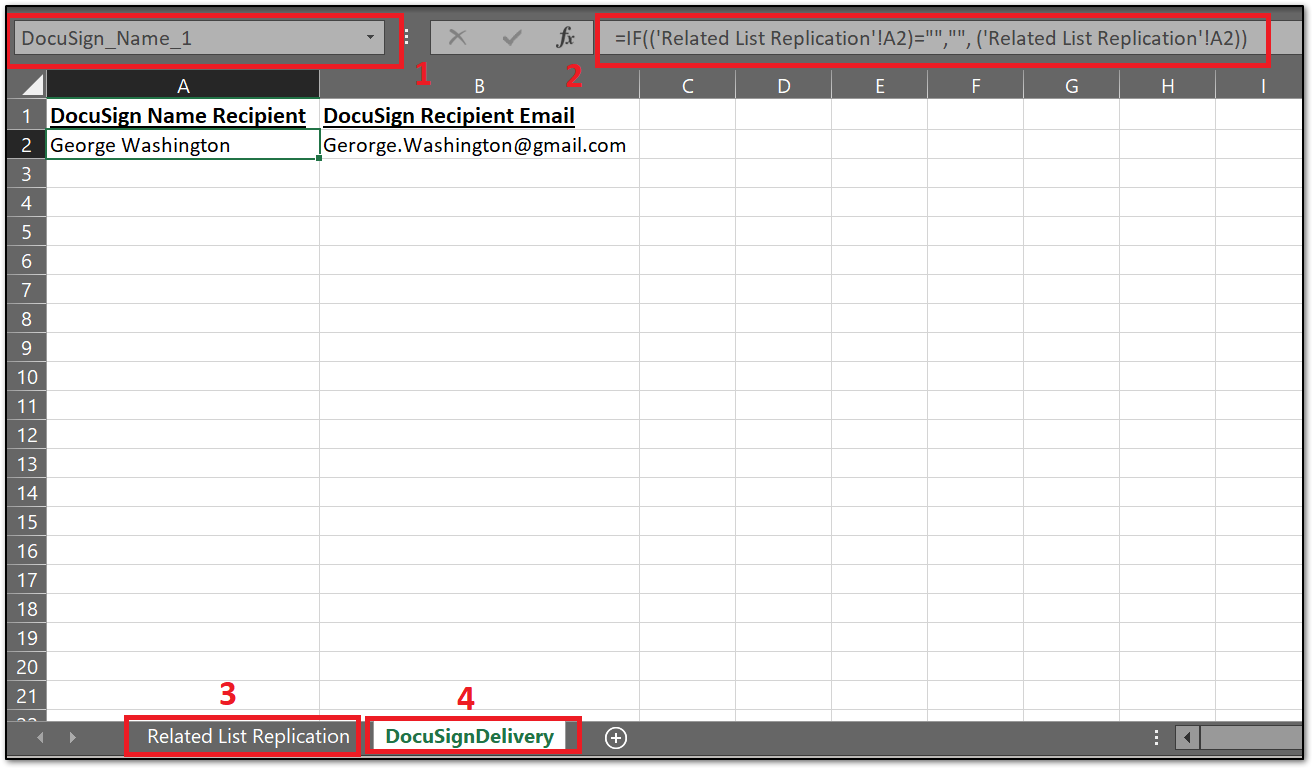
Task: Click previous sheet navigation arrow
Action: click(40, 738)
